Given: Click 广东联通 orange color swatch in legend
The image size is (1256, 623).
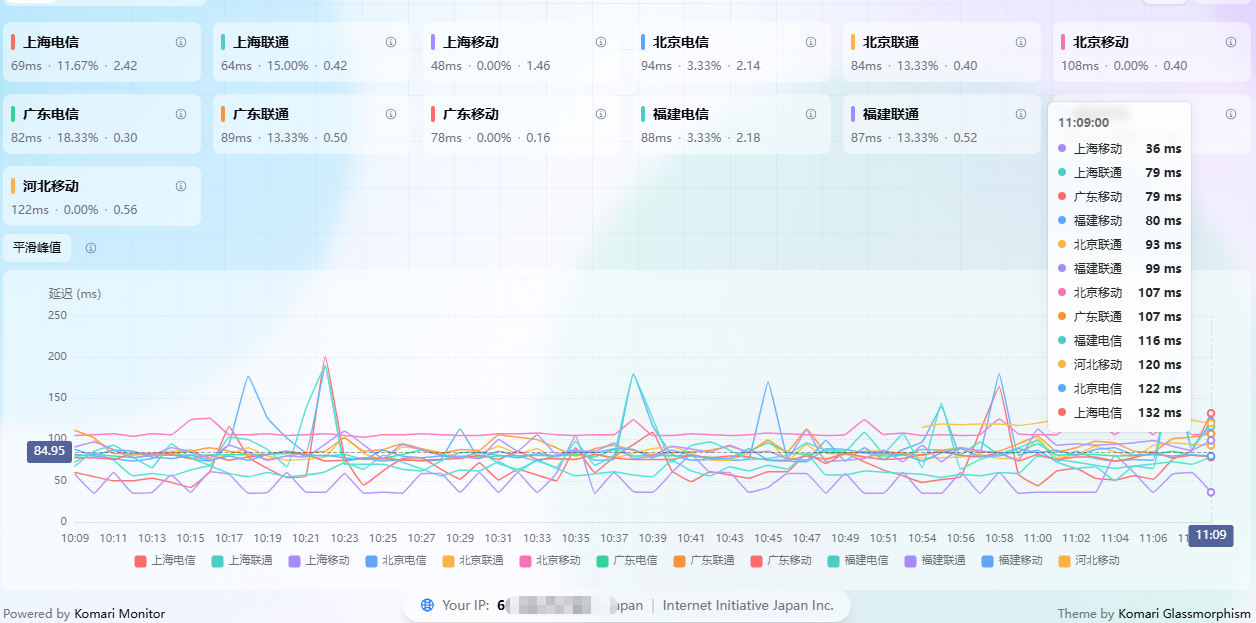Looking at the screenshot, I should pos(680,561).
